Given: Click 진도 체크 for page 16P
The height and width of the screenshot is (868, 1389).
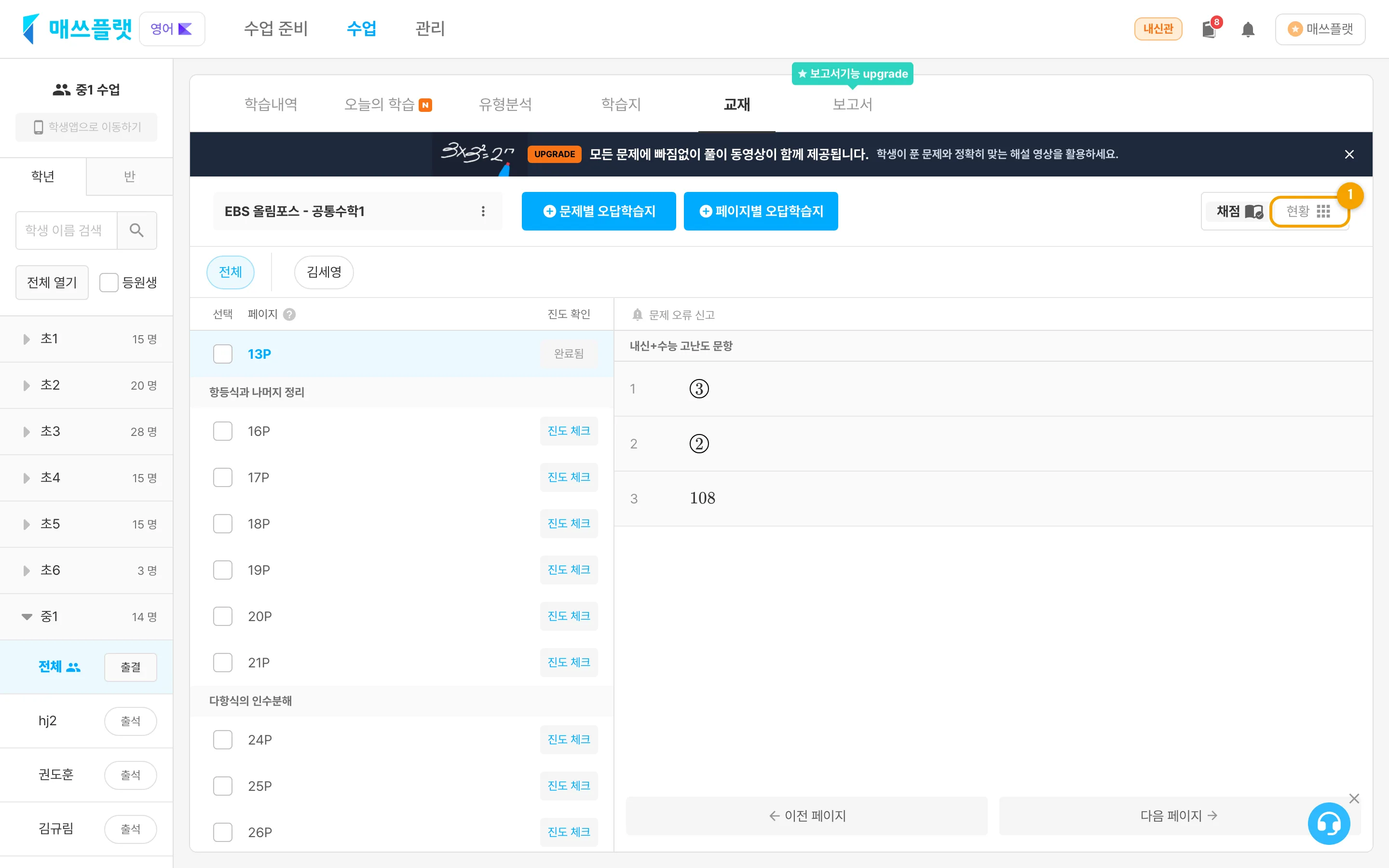Looking at the screenshot, I should pos(569,431).
